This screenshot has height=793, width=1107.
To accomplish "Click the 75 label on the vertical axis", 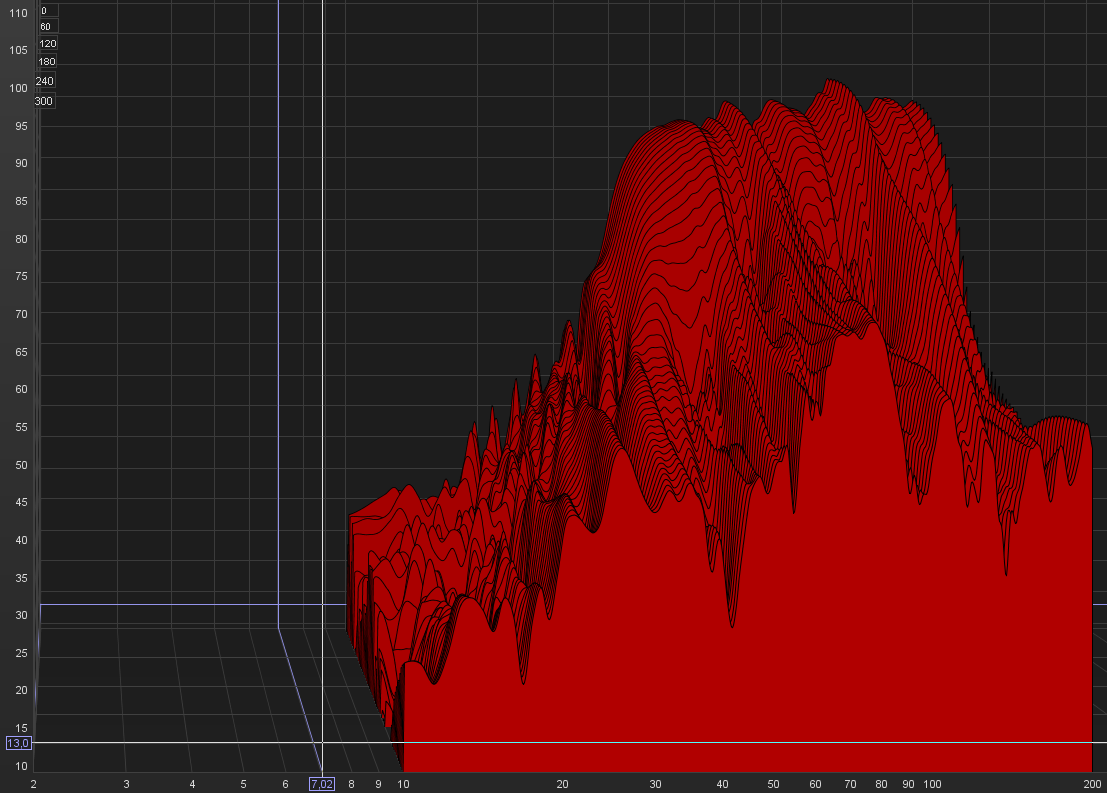I will [21, 276].
